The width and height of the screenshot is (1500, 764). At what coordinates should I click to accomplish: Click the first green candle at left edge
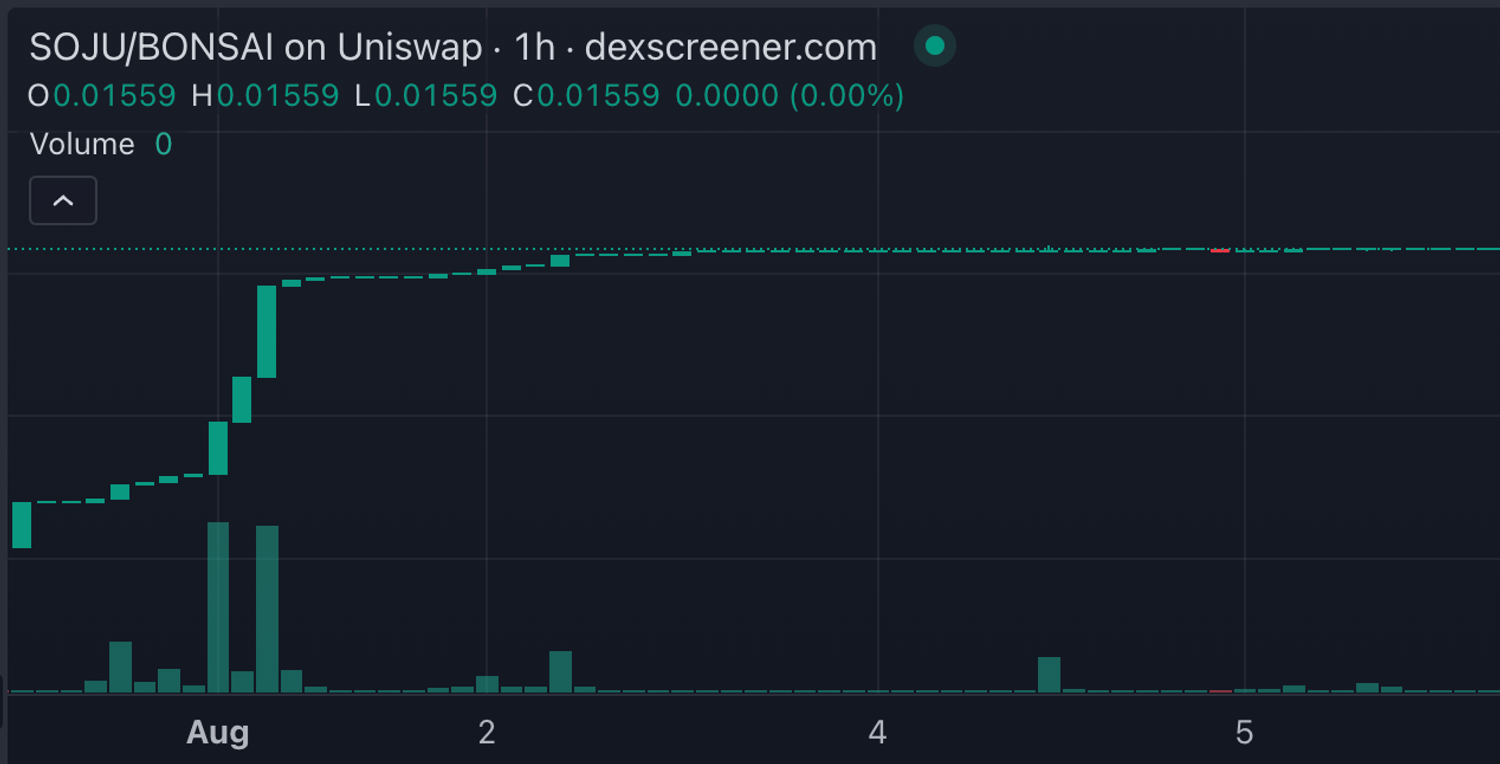(x=22, y=525)
